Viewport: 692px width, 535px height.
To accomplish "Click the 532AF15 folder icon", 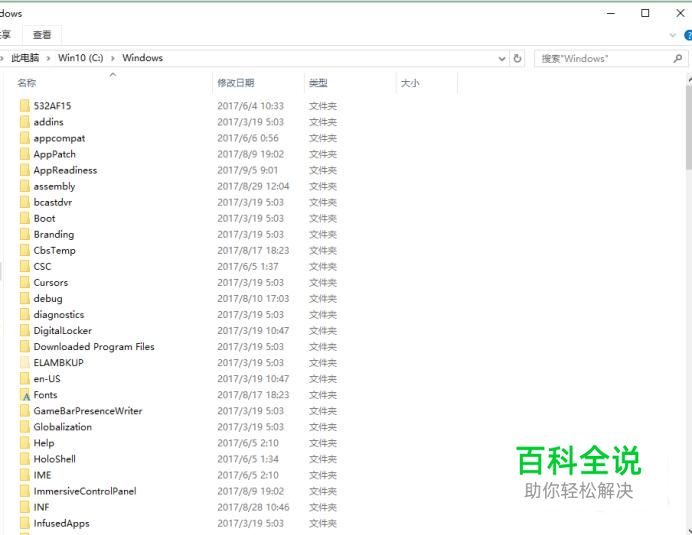I will (25, 106).
